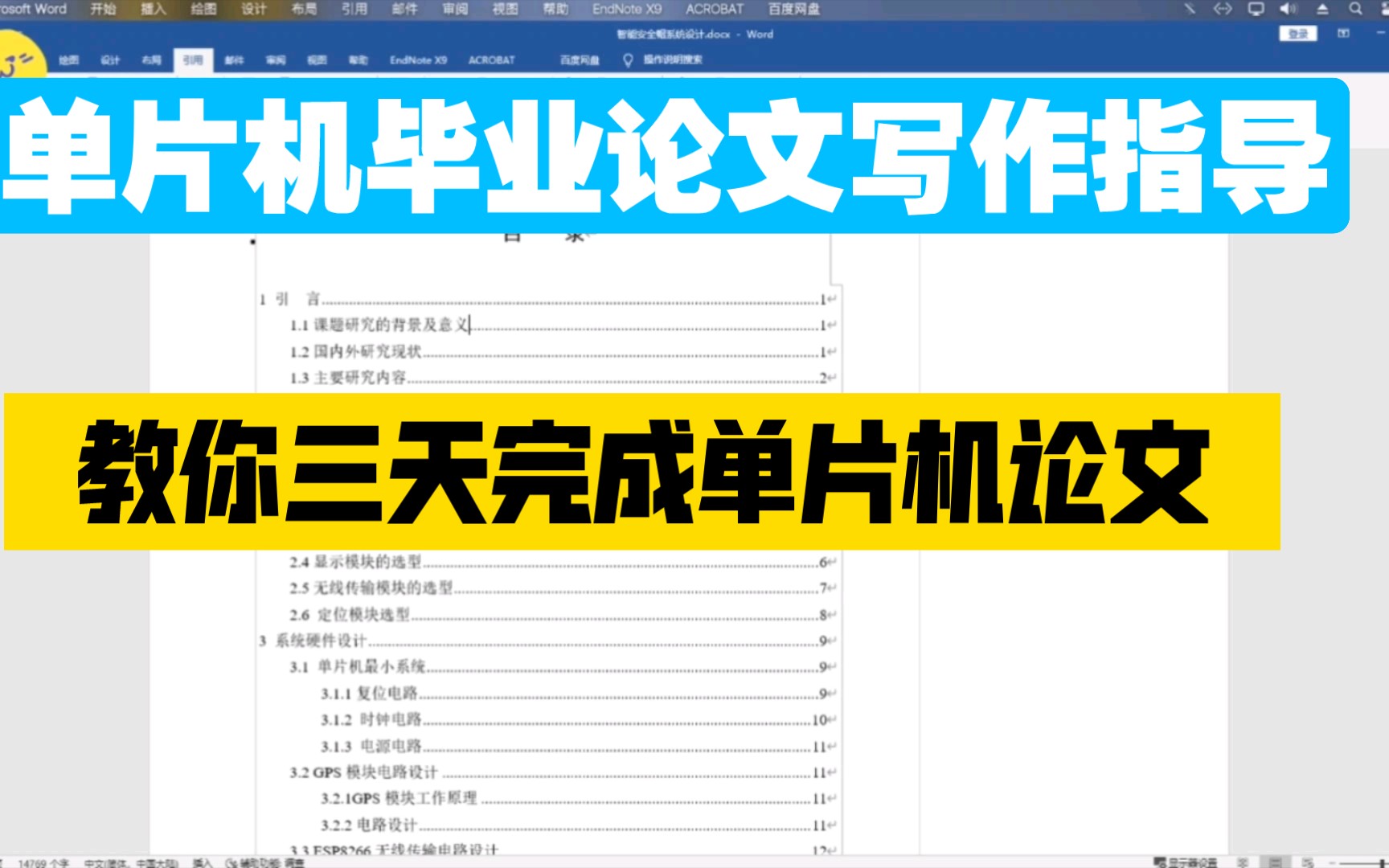Click the 操作说明搜索 search field
1389x868 pixels.
[x=673, y=59]
